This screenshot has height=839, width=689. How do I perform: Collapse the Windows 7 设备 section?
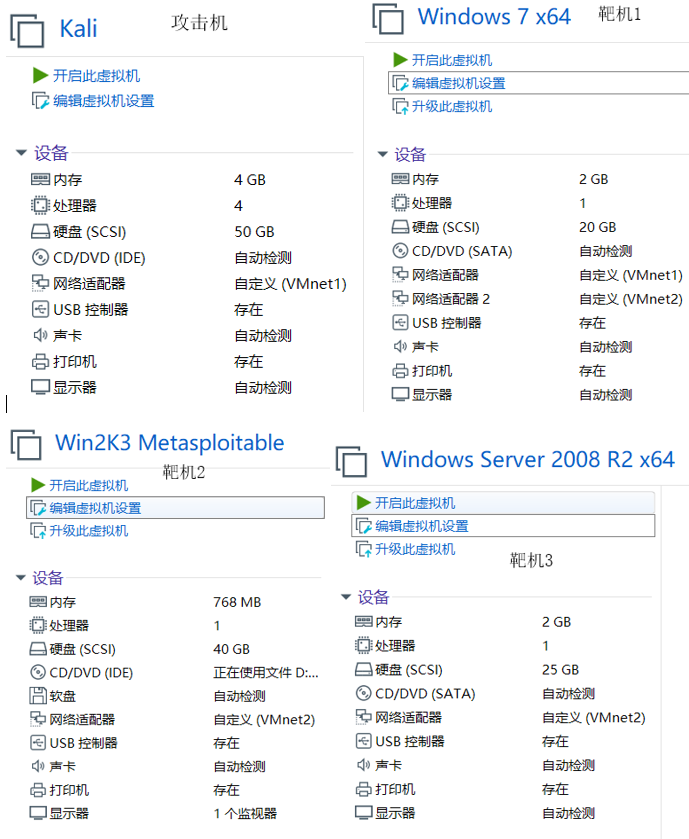(x=382, y=154)
